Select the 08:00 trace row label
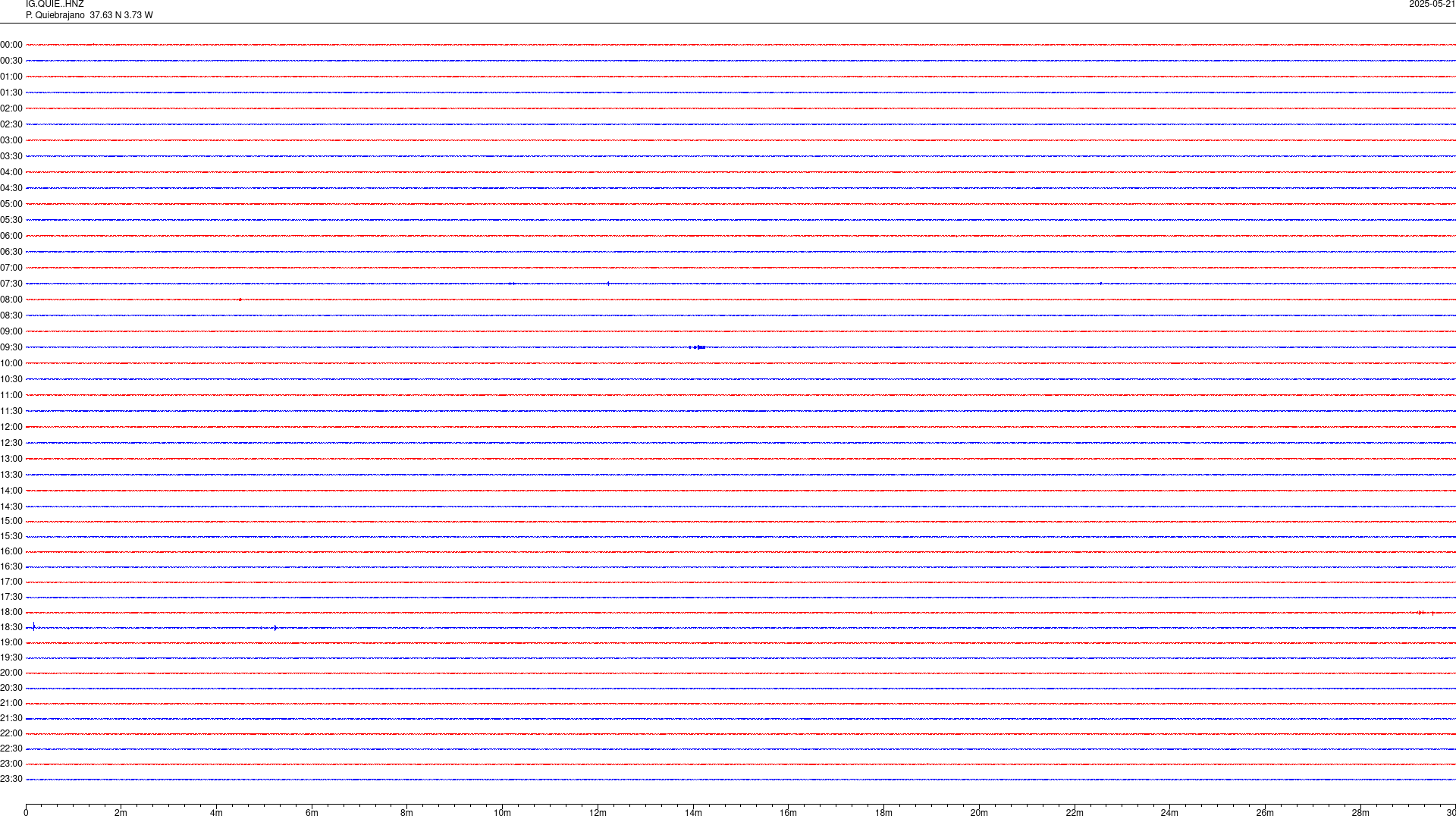Image resolution: width=1456 pixels, height=819 pixels. [11, 300]
